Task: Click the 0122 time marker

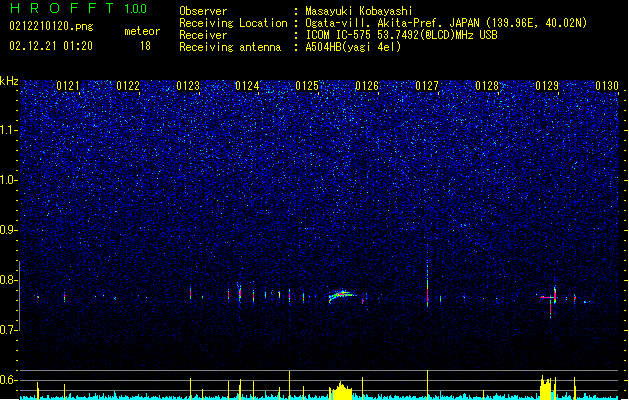Action: tap(128, 86)
